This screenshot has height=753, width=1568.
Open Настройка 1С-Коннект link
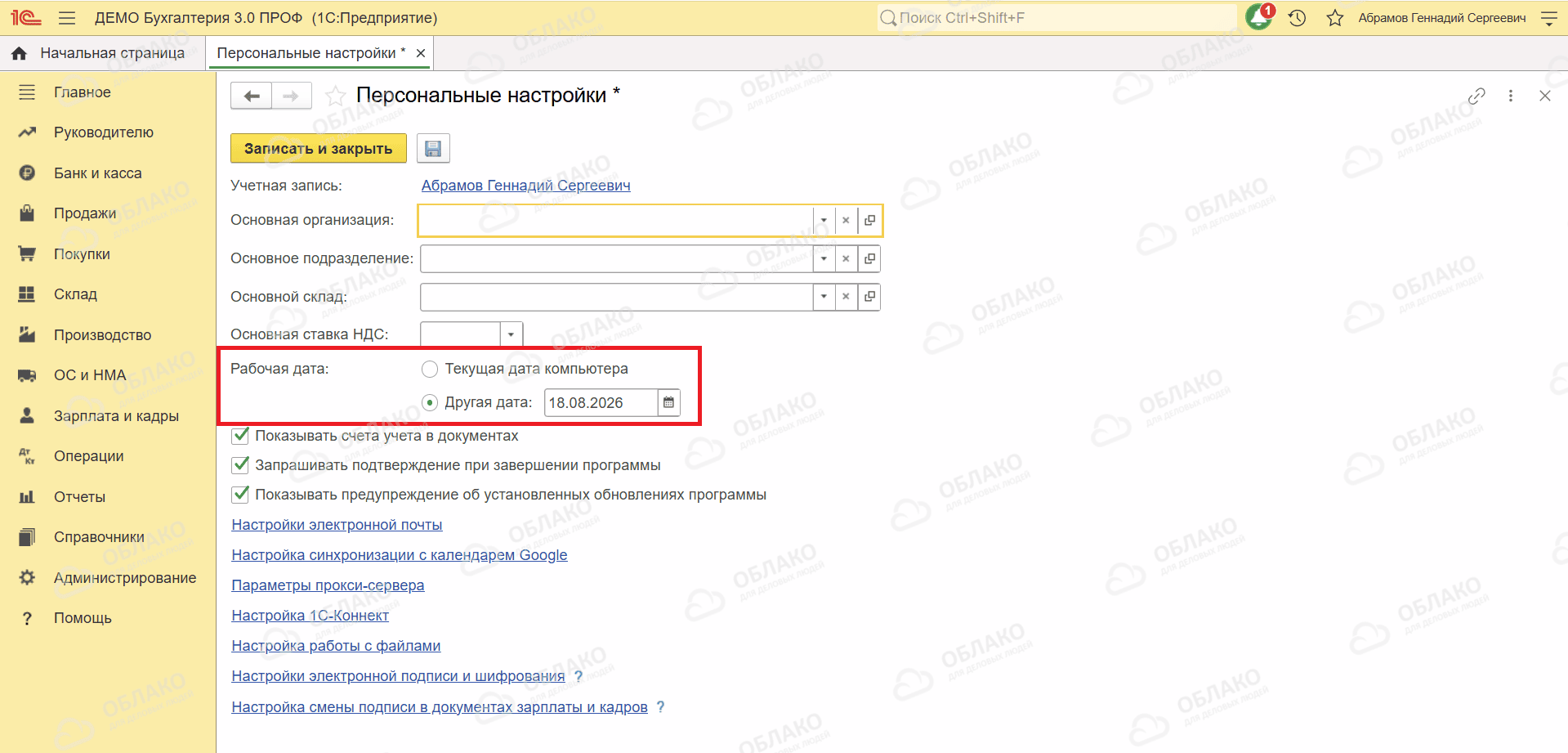(x=310, y=616)
